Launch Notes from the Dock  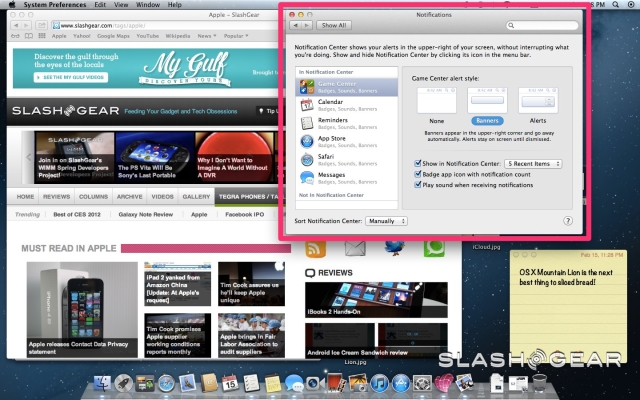(272, 384)
